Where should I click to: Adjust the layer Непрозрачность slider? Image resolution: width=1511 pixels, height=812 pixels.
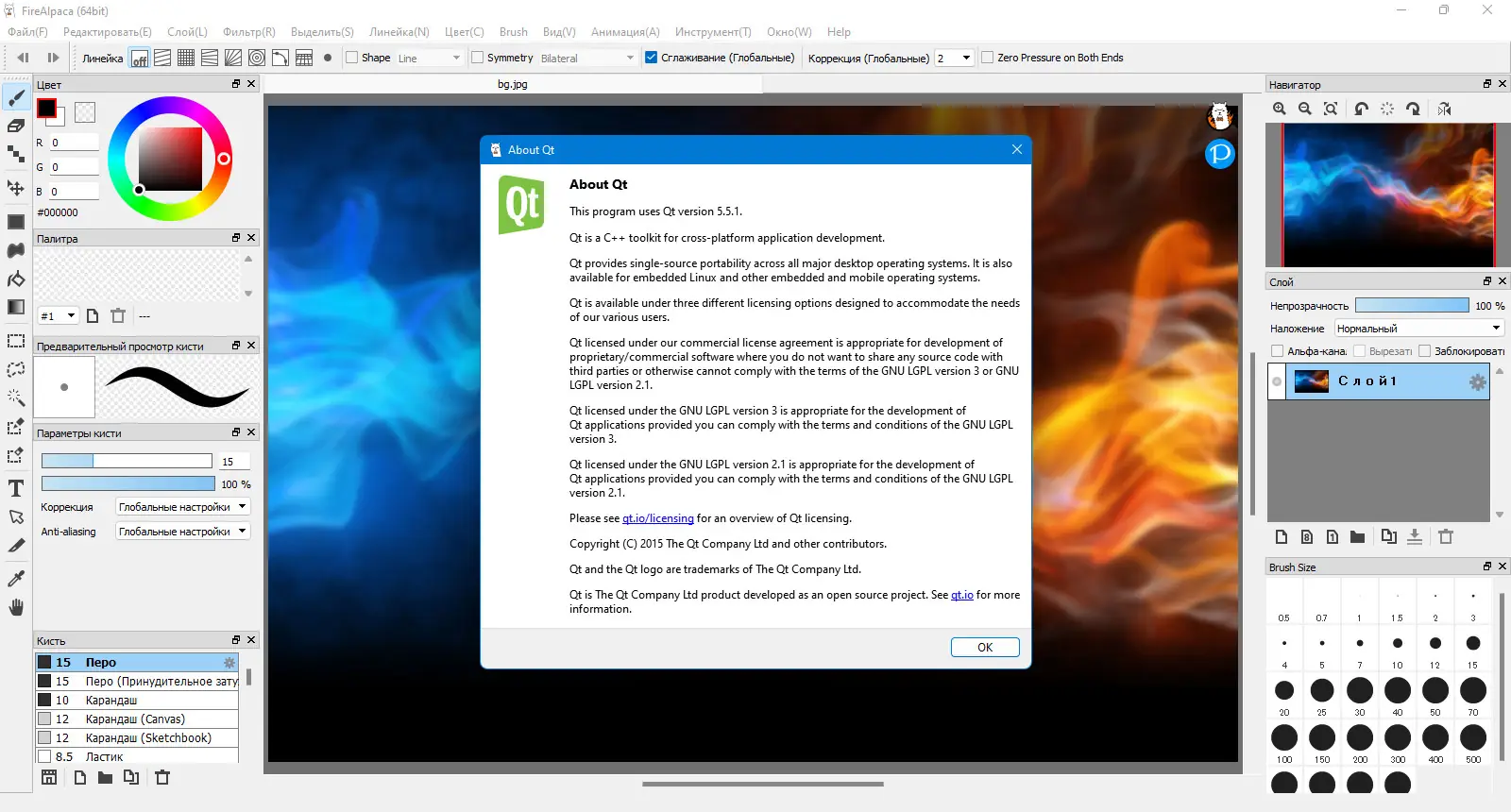[1412, 305]
